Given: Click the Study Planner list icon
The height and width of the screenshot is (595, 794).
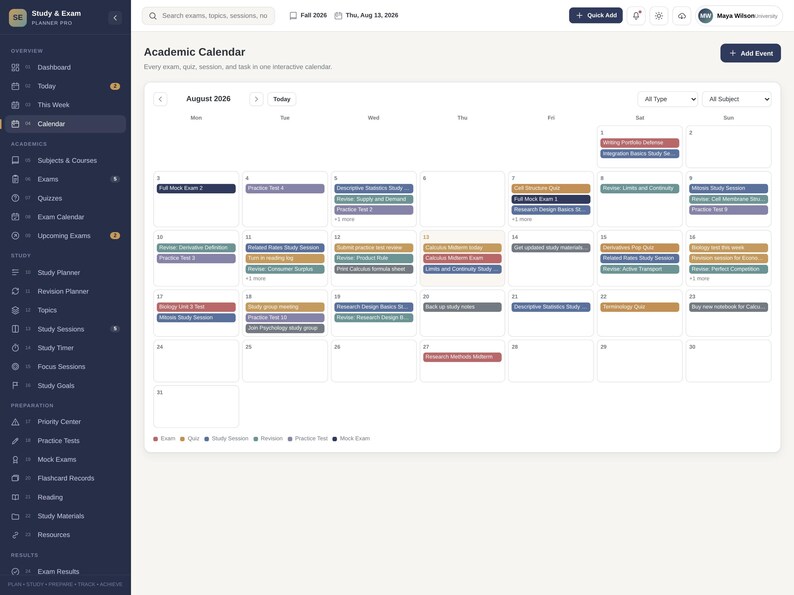Looking at the screenshot, I should click(15, 272).
